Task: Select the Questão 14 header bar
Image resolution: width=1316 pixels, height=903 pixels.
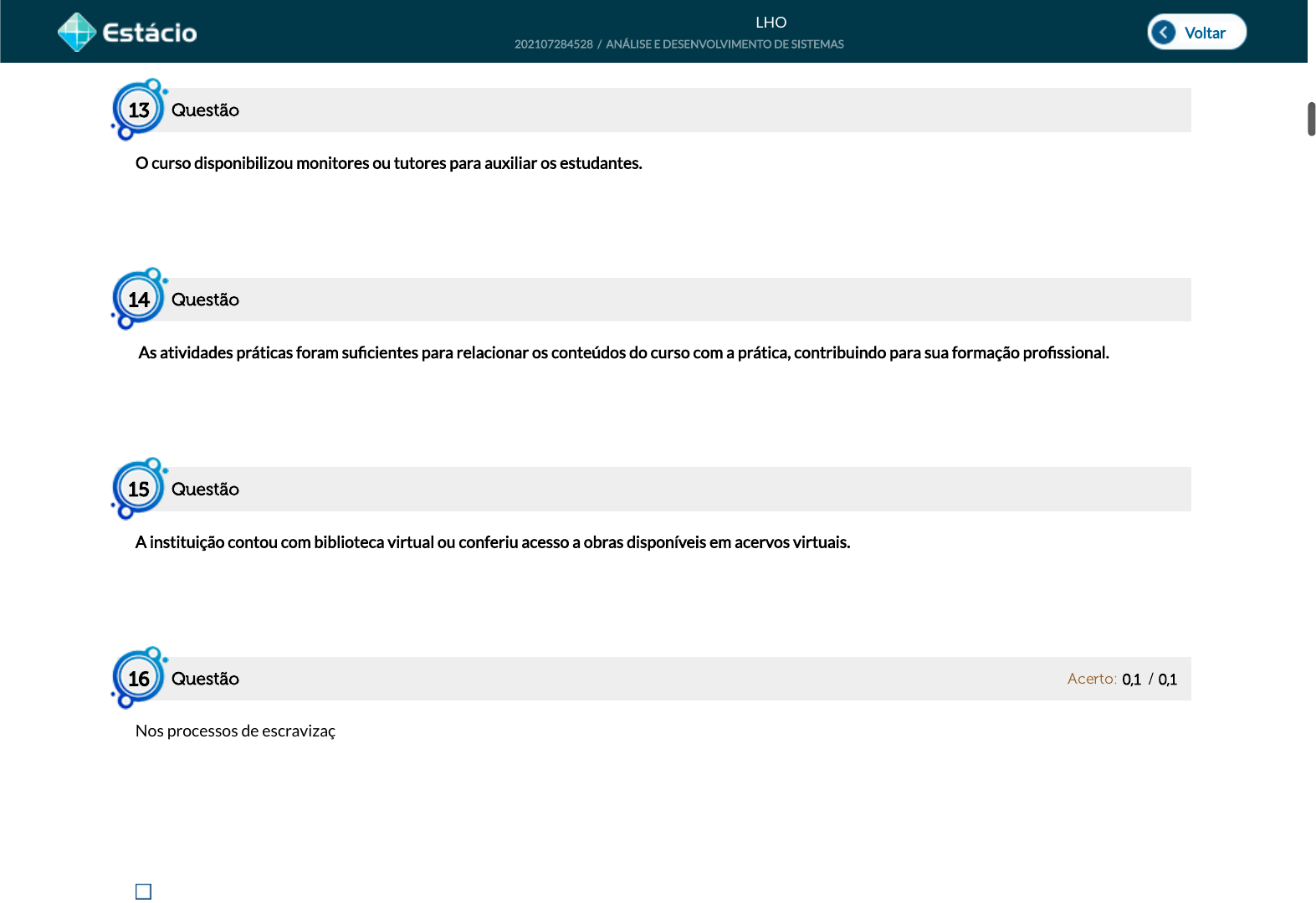Action: pos(669,300)
